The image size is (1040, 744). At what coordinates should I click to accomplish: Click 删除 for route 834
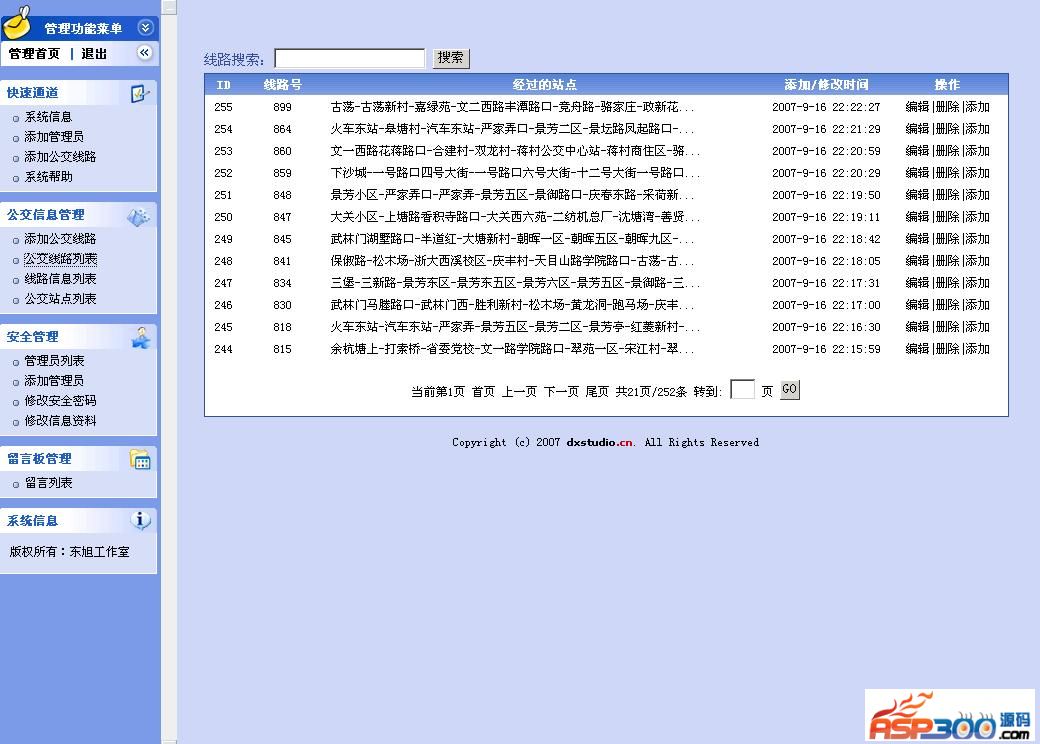947,282
